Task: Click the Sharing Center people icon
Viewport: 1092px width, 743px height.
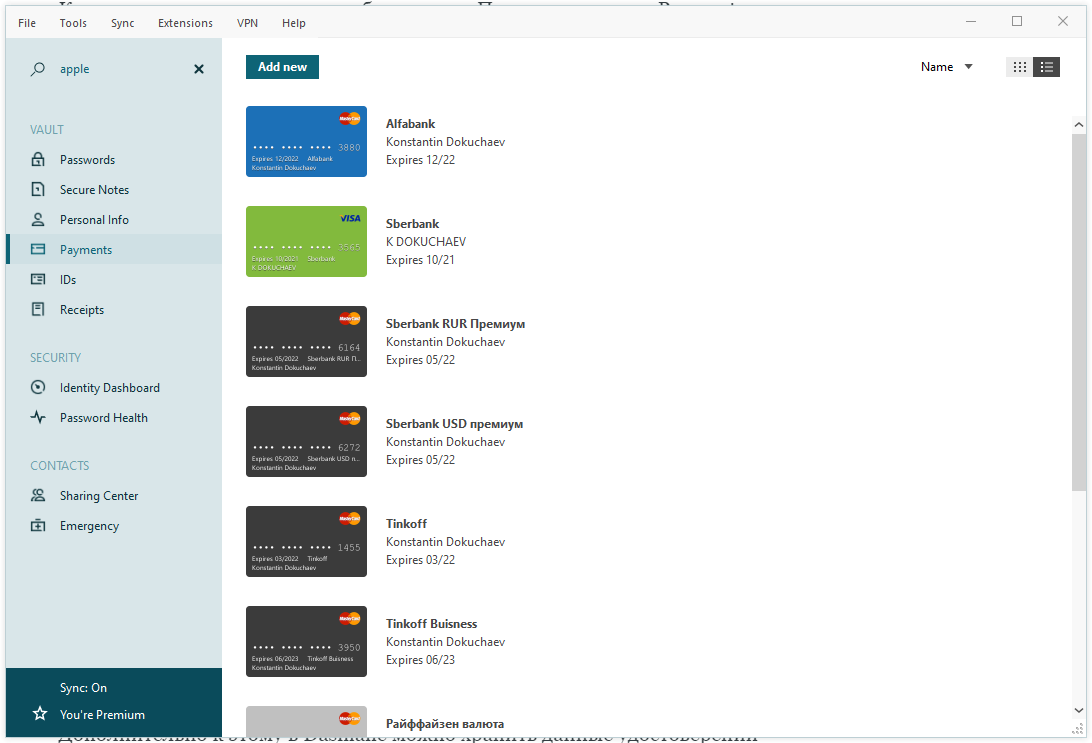Action: pyautogui.click(x=38, y=495)
